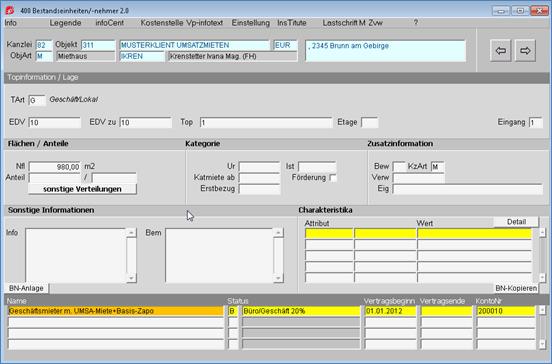552x364 pixels.
Task: Click the Info text area scroll up arrow
Action: click(131, 233)
